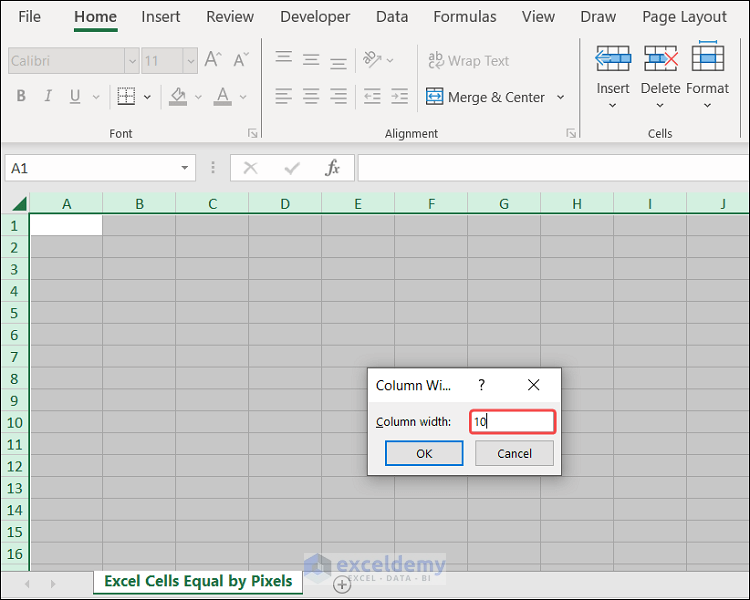
Task: Select Bottom Align icon
Action: click(x=338, y=62)
